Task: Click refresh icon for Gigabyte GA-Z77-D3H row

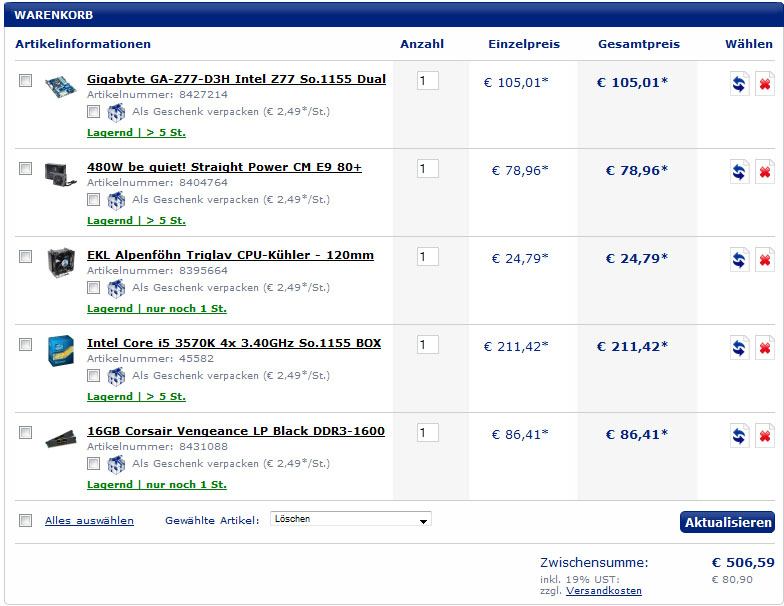Action: tap(739, 84)
